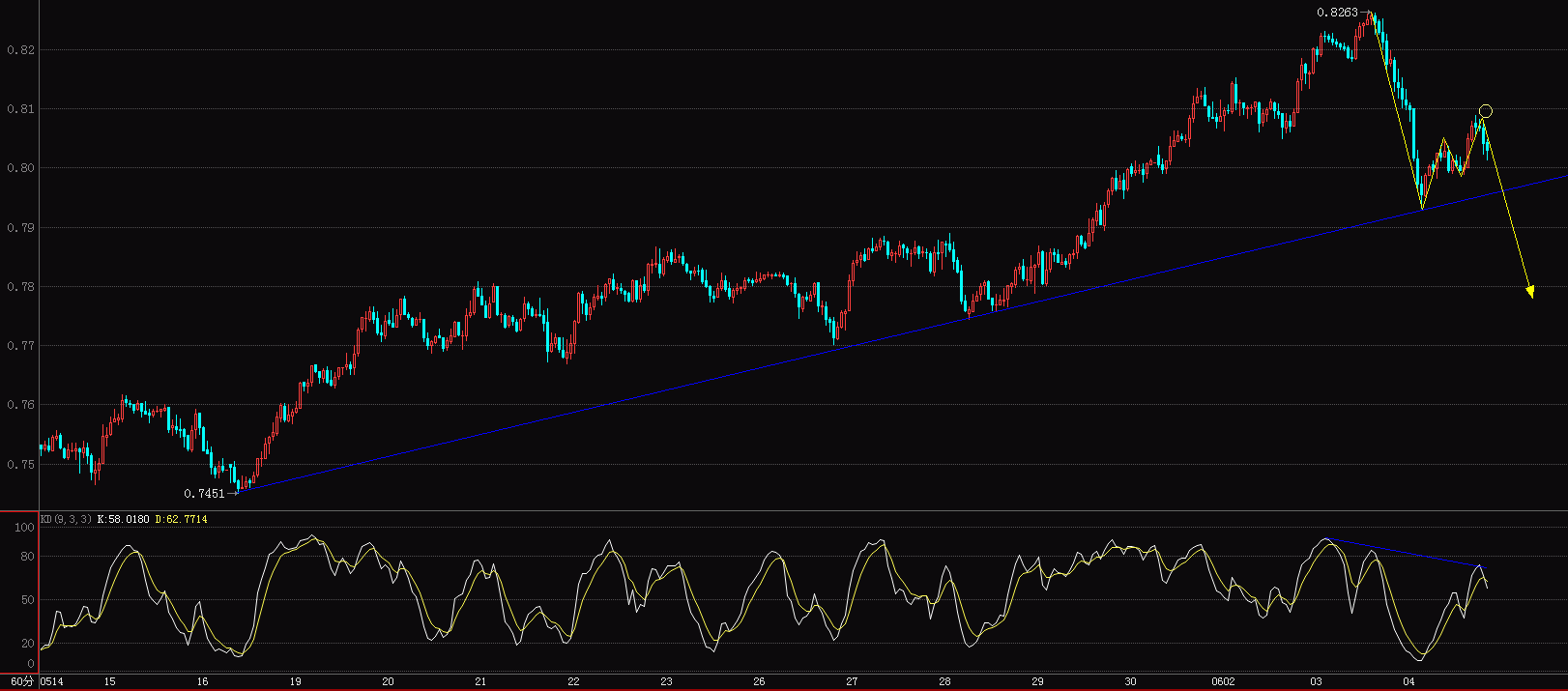Click the 28 date on the time axis
The image size is (1568, 691).
click(x=944, y=681)
